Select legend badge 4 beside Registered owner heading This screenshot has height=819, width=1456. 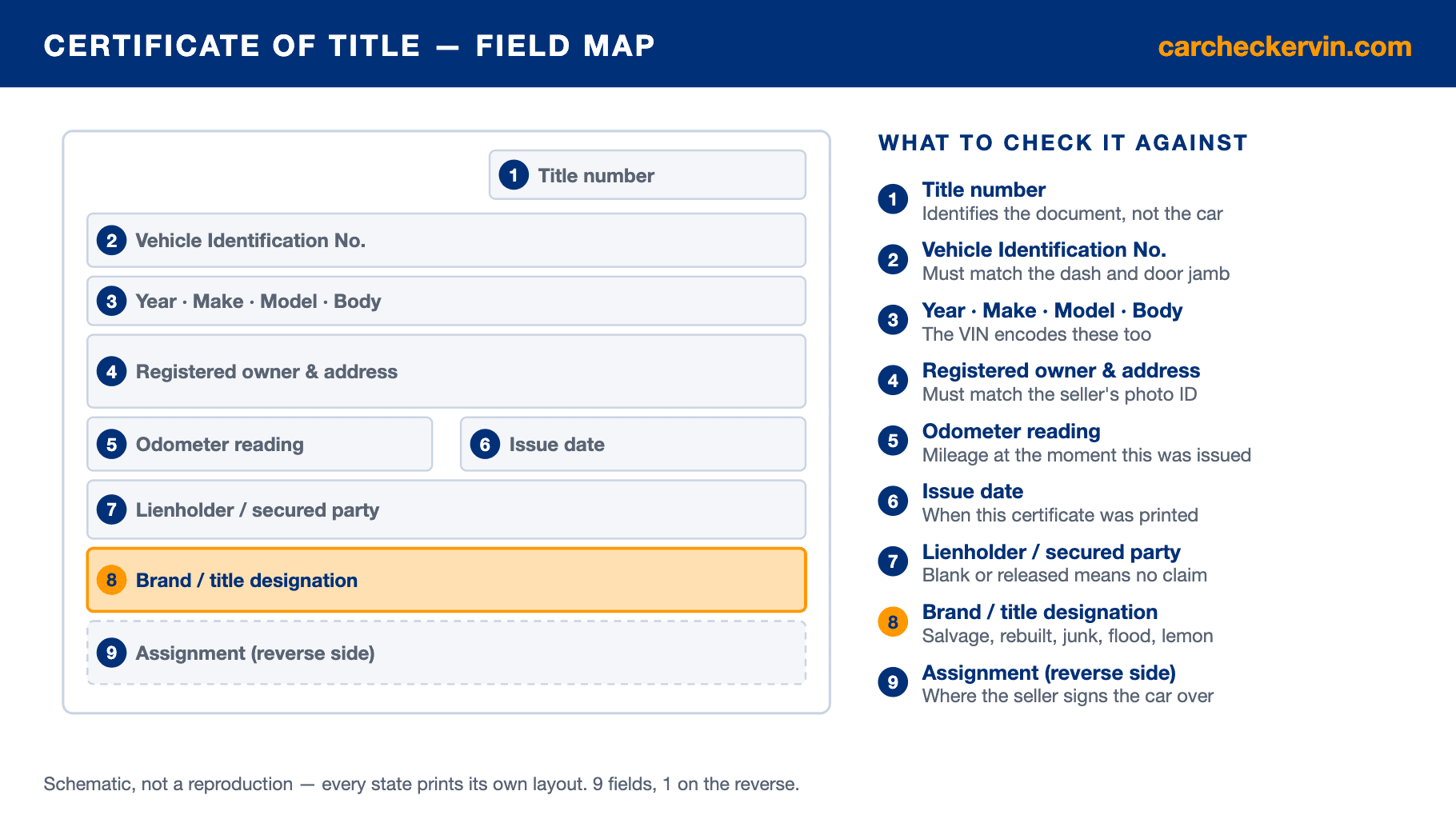point(893,381)
